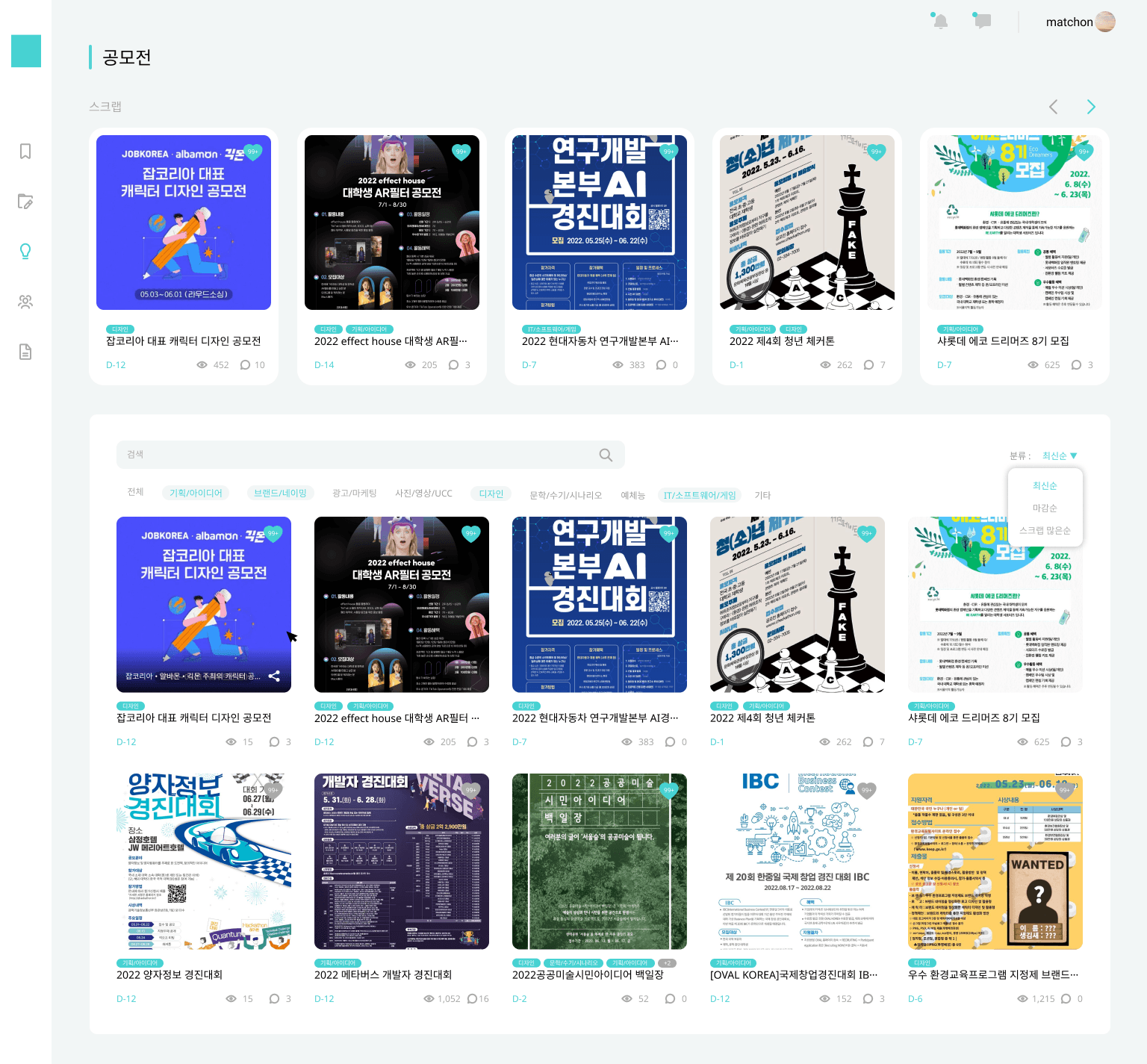
Task: Click comment icon on 메타버스 개발자 경진대회 card
Action: click(473, 999)
